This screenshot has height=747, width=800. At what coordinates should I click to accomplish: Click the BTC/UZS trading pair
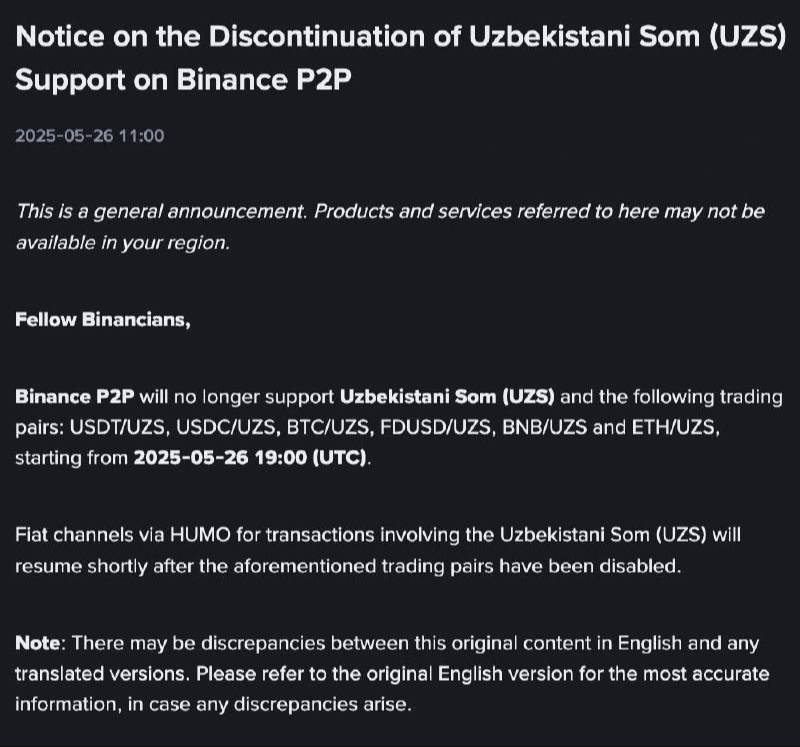(331, 427)
